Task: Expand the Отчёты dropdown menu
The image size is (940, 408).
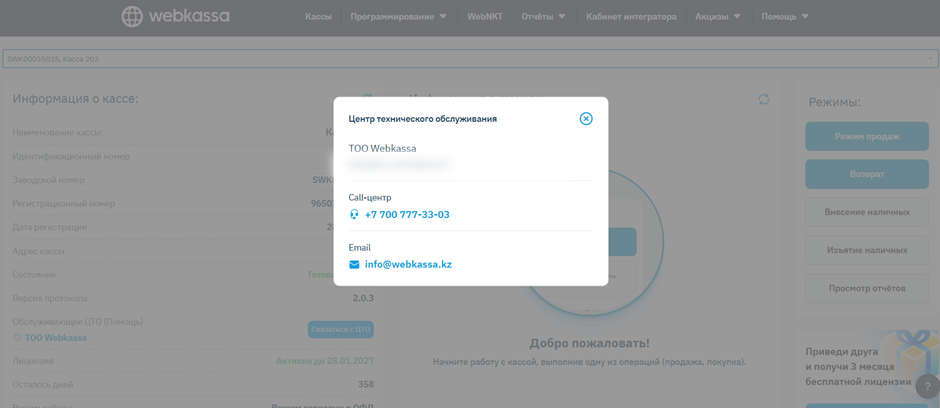Action: [x=543, y=17]
